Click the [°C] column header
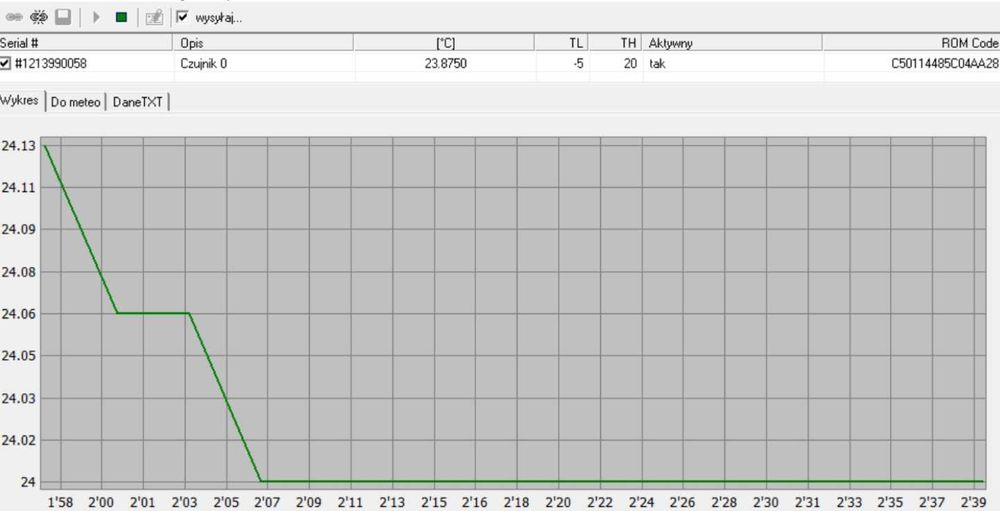1000x511 pixels. coord(444,43)
